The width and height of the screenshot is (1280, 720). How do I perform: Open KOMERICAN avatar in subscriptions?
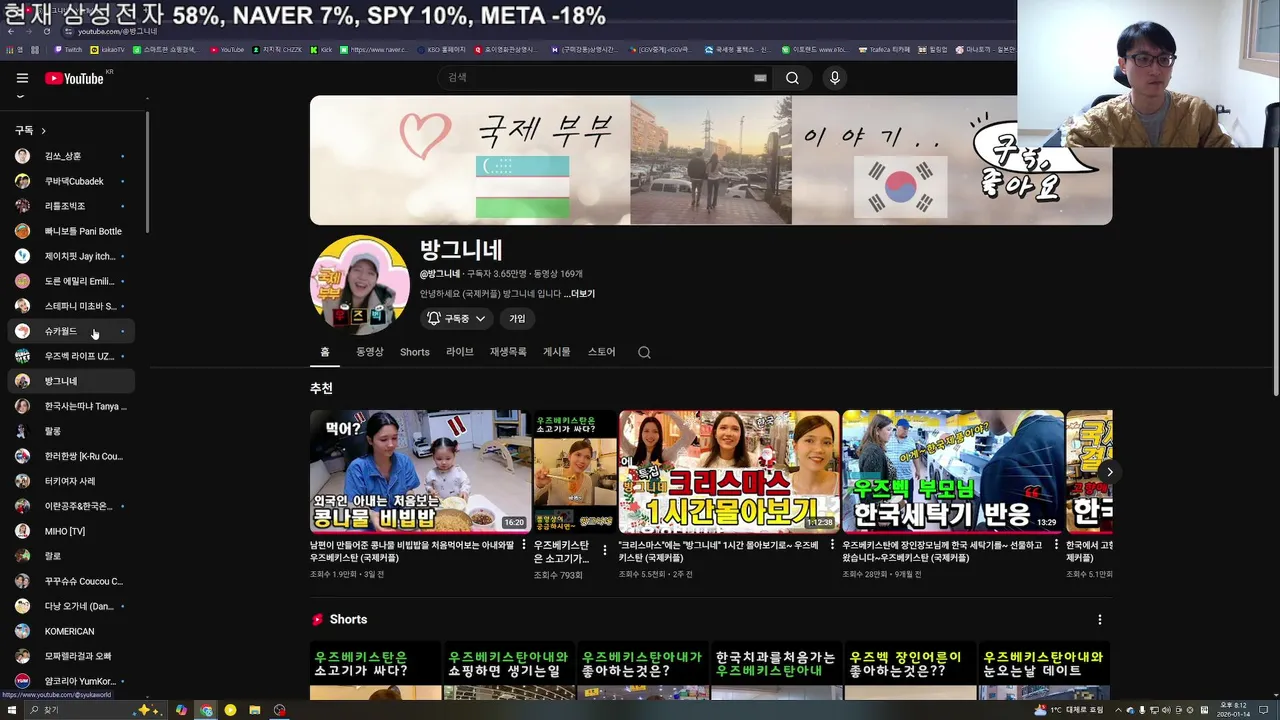(x=22, y=631)
